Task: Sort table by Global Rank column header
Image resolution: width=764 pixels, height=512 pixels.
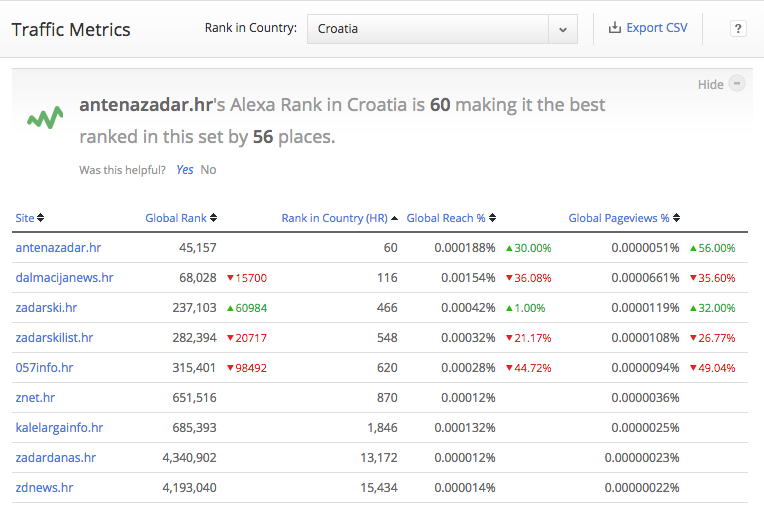Action: 175,218
